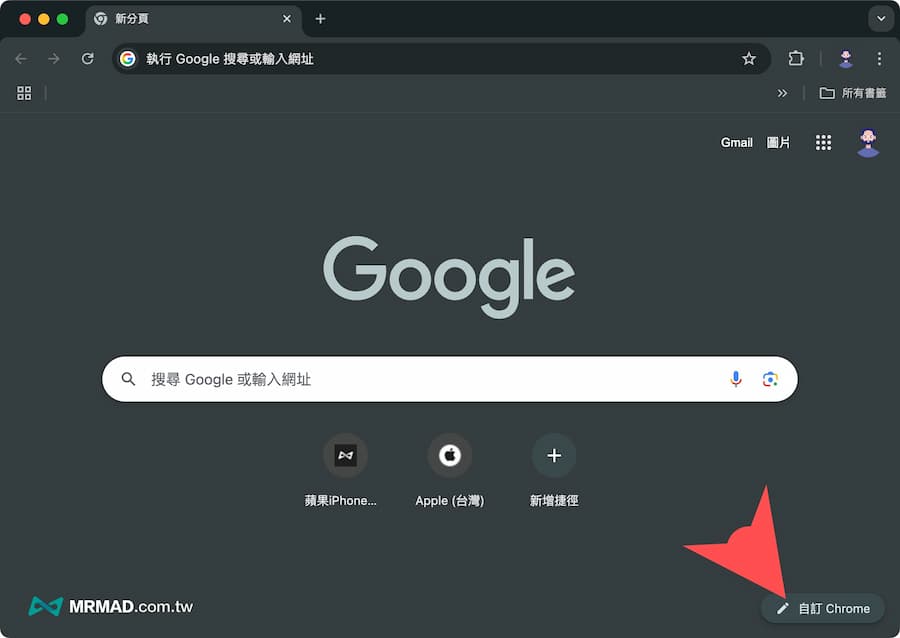The image size is (900, 638).
Task: Open the 所有書籤 folder
Action: 853,93
